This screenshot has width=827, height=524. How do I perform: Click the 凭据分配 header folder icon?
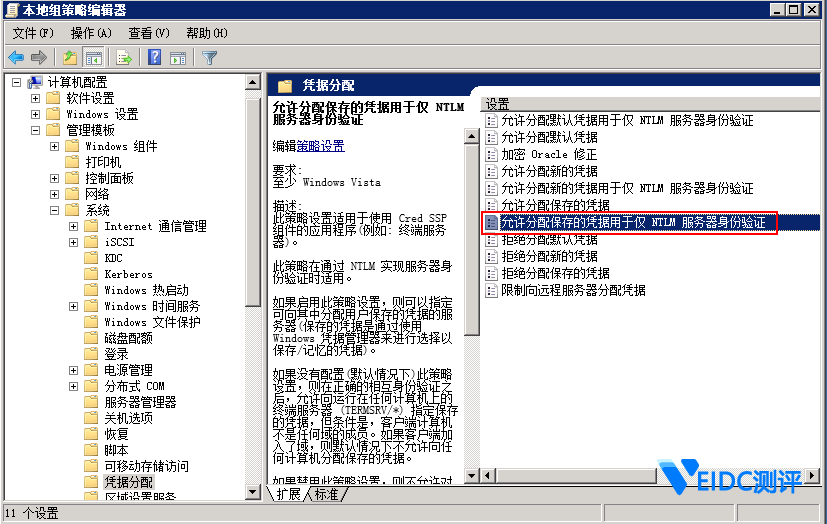click(x=285, y=85)
